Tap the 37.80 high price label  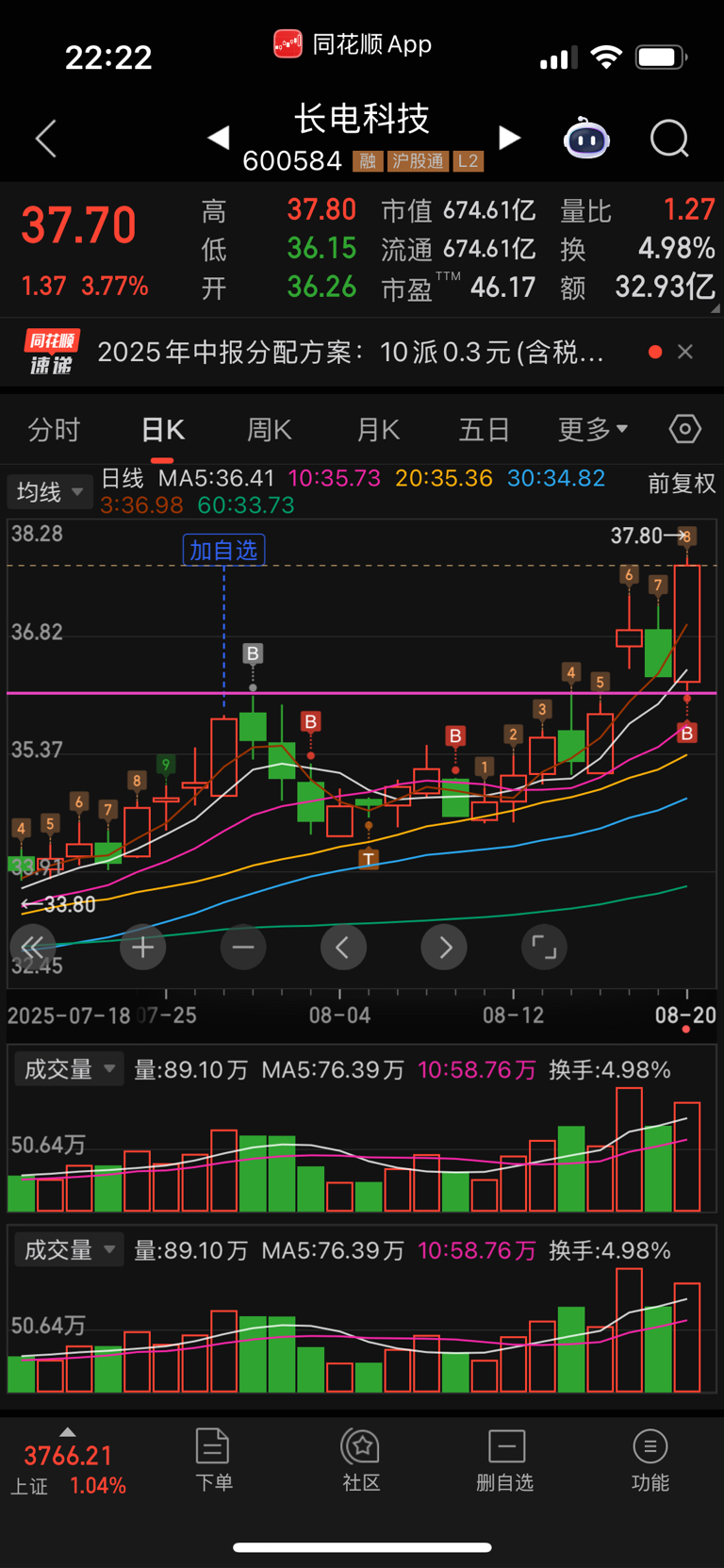click(637, 536)
